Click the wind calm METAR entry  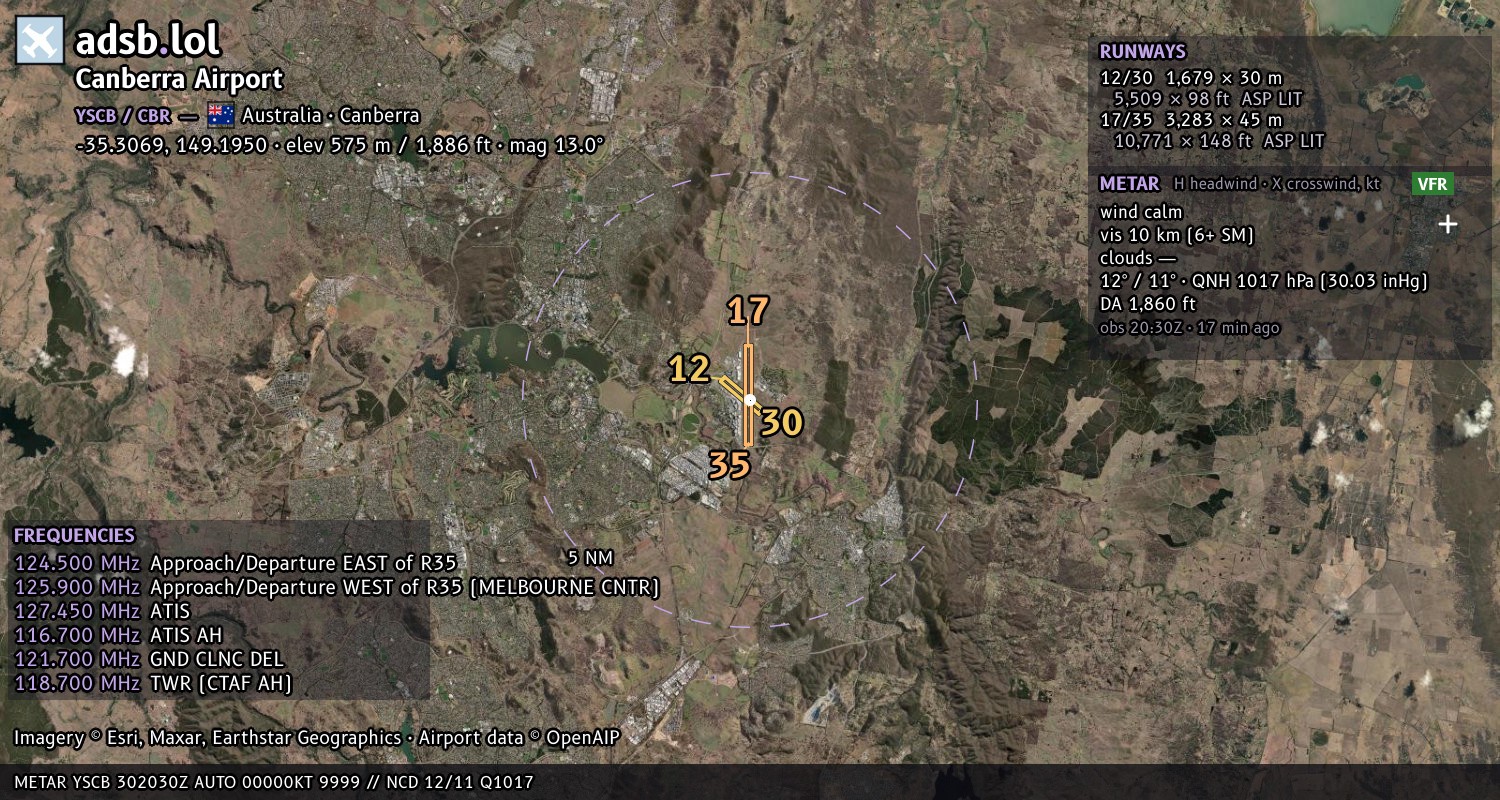click(x=1141, y=212)
